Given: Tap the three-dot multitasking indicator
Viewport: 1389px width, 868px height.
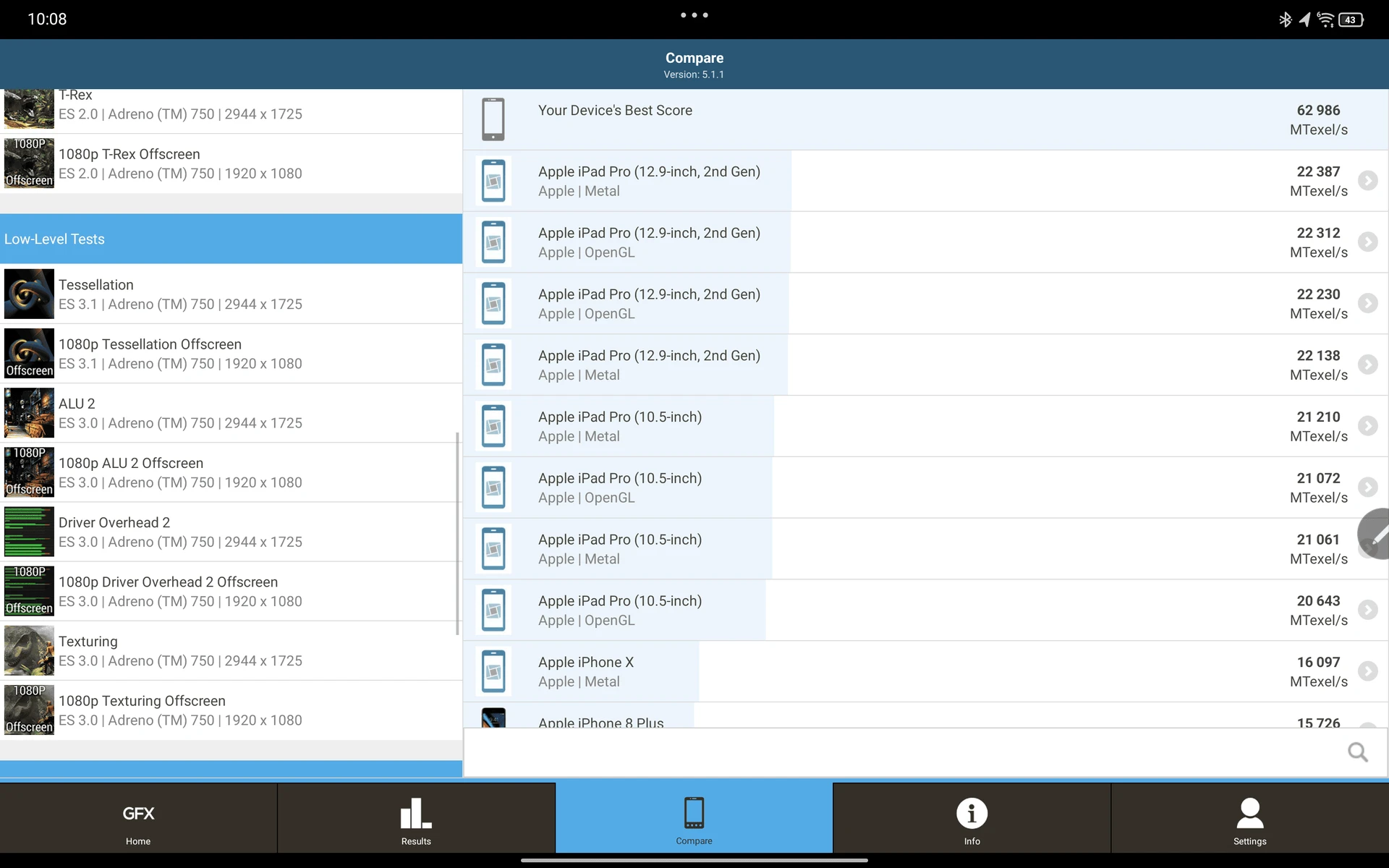Looking at the screenshot, I should point(694,14).
